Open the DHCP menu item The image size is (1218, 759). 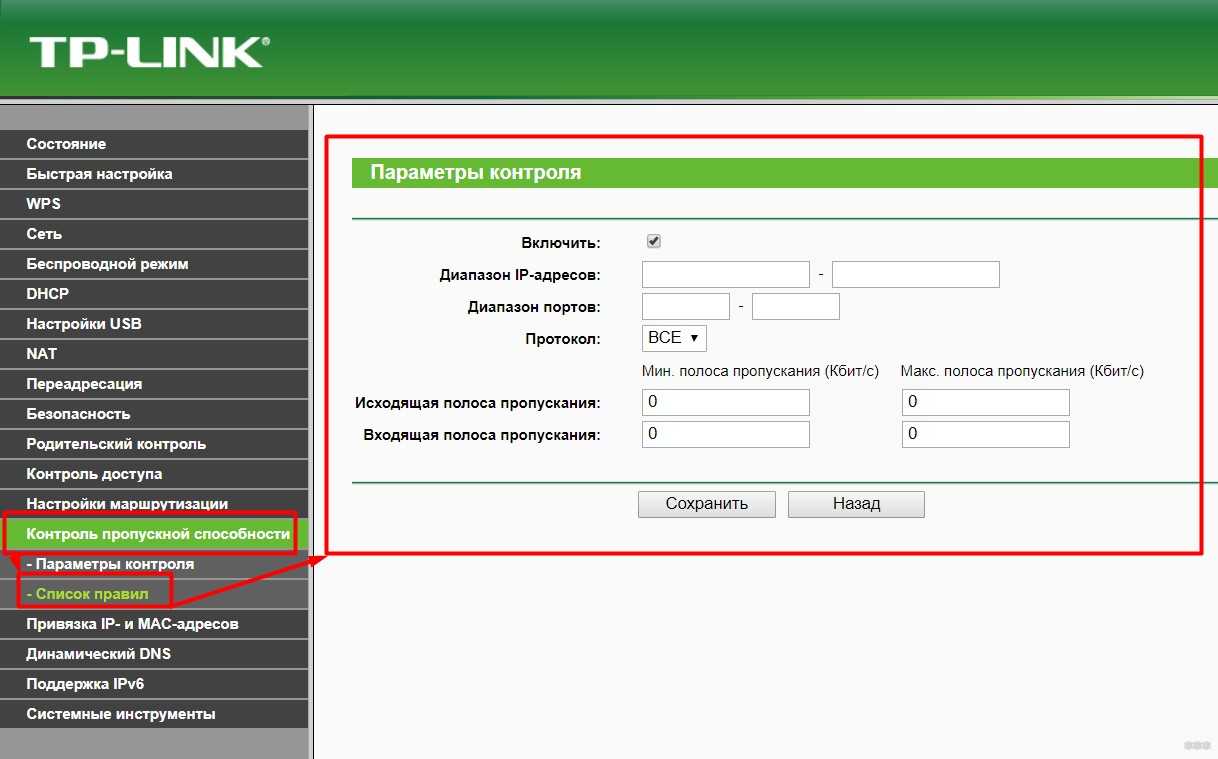pos(154,294)
